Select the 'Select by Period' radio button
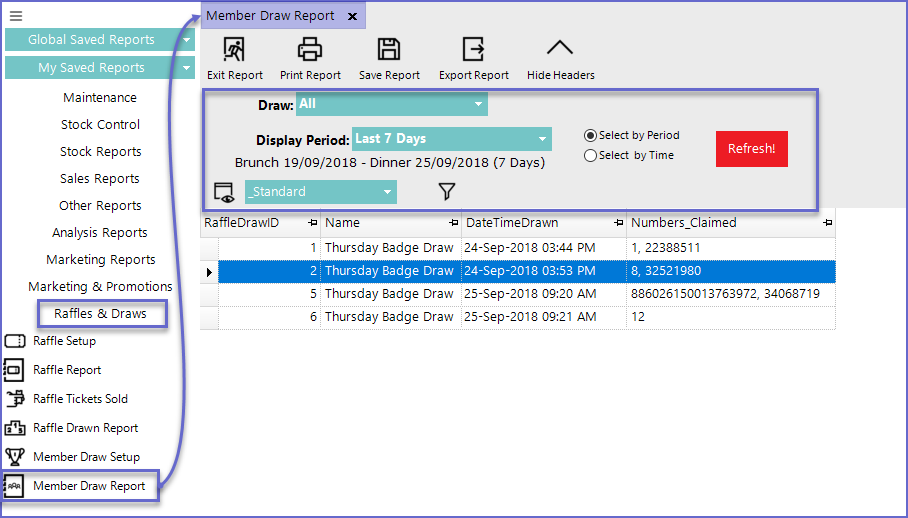The image size is (908, 518). click(591, 136)
